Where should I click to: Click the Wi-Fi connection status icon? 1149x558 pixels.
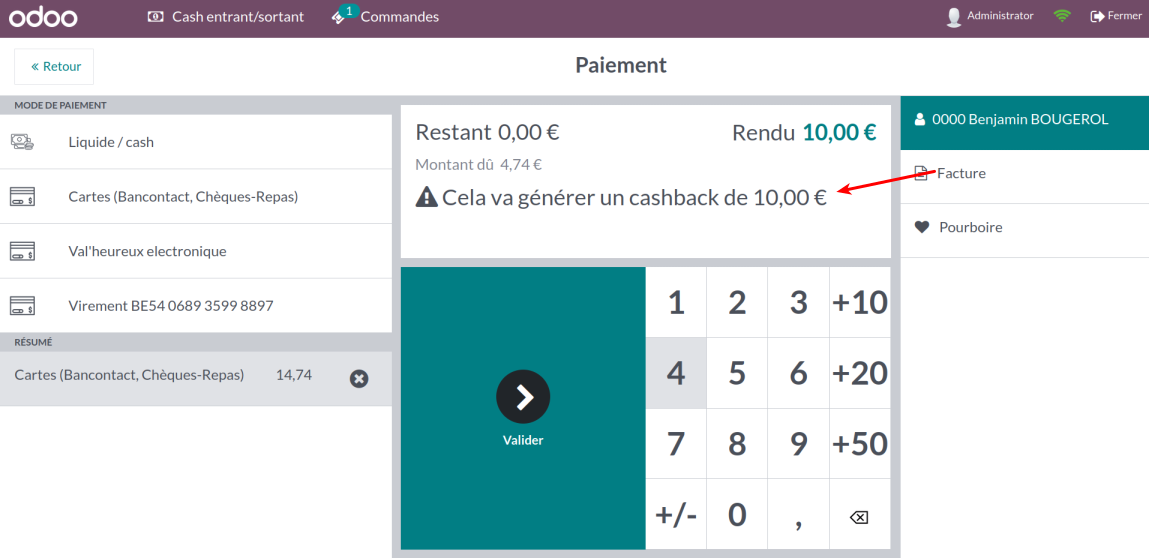[1062, 15]
